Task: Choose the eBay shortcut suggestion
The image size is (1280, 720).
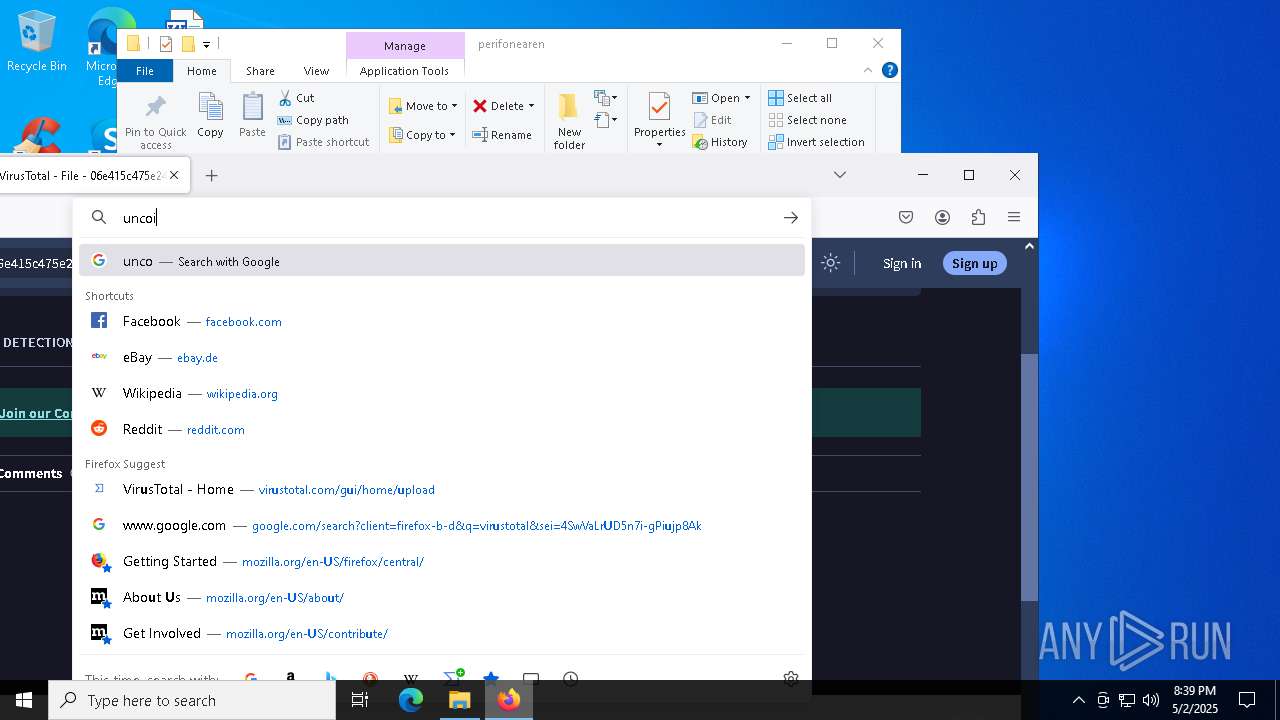Action: pos(442,357)
